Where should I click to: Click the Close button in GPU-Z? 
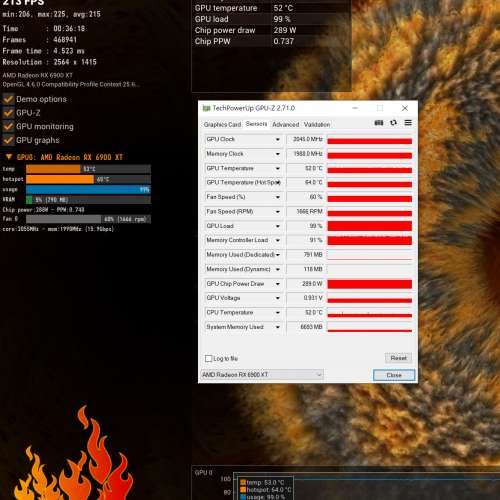[394, 375]
